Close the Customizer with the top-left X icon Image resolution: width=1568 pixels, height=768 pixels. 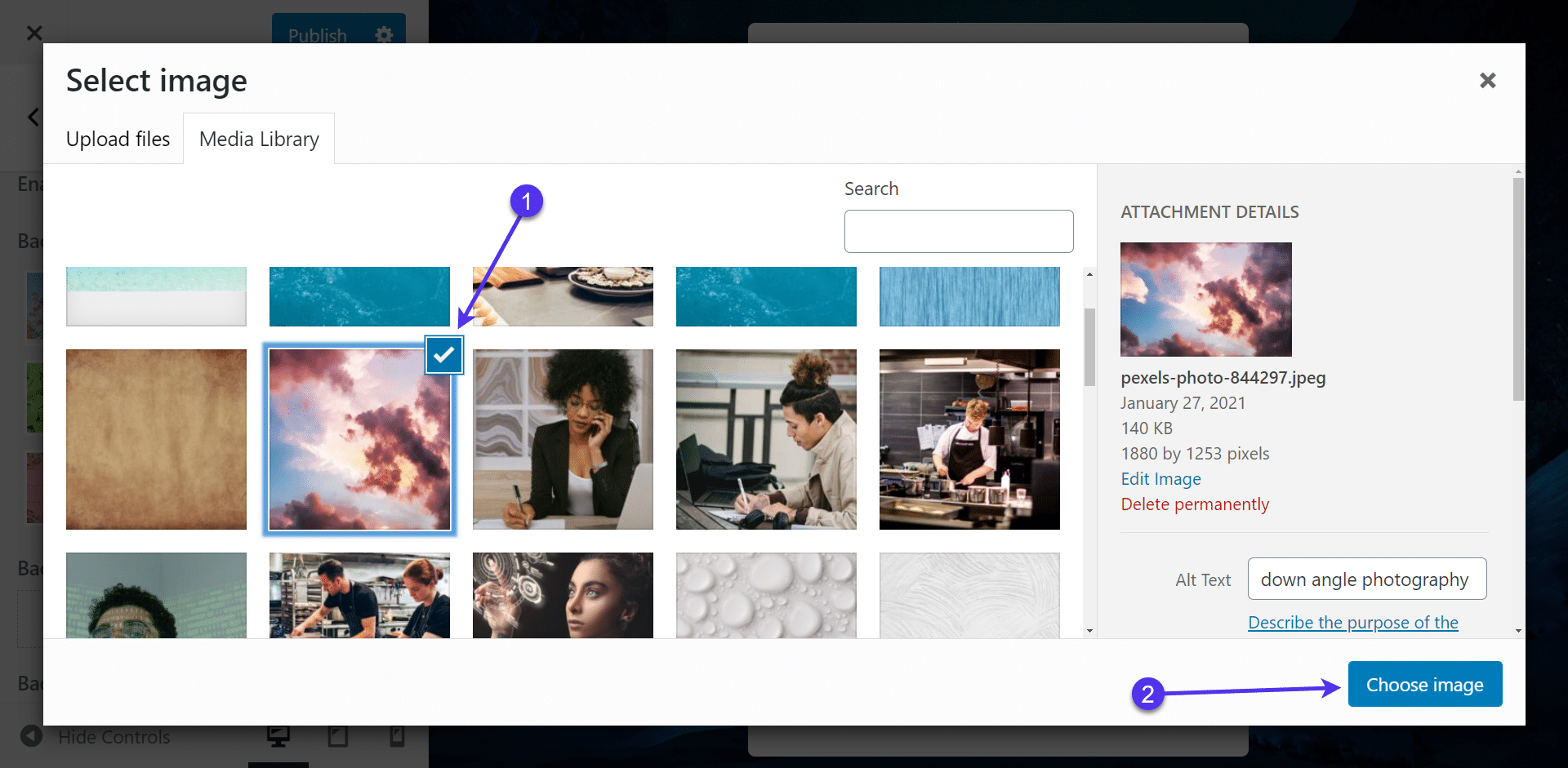34,33
